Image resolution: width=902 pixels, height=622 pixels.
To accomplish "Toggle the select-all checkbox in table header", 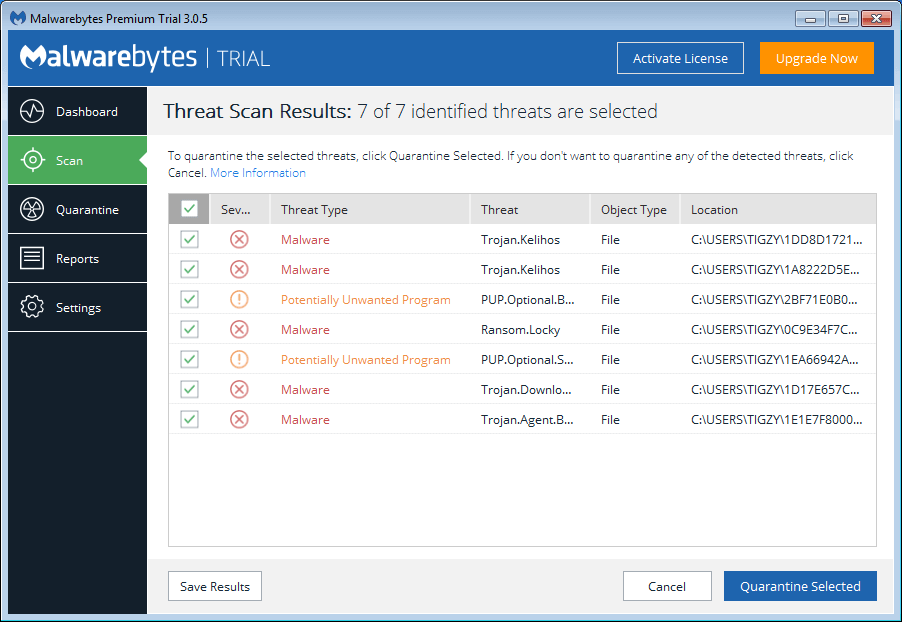I will (x=189, y=209).
